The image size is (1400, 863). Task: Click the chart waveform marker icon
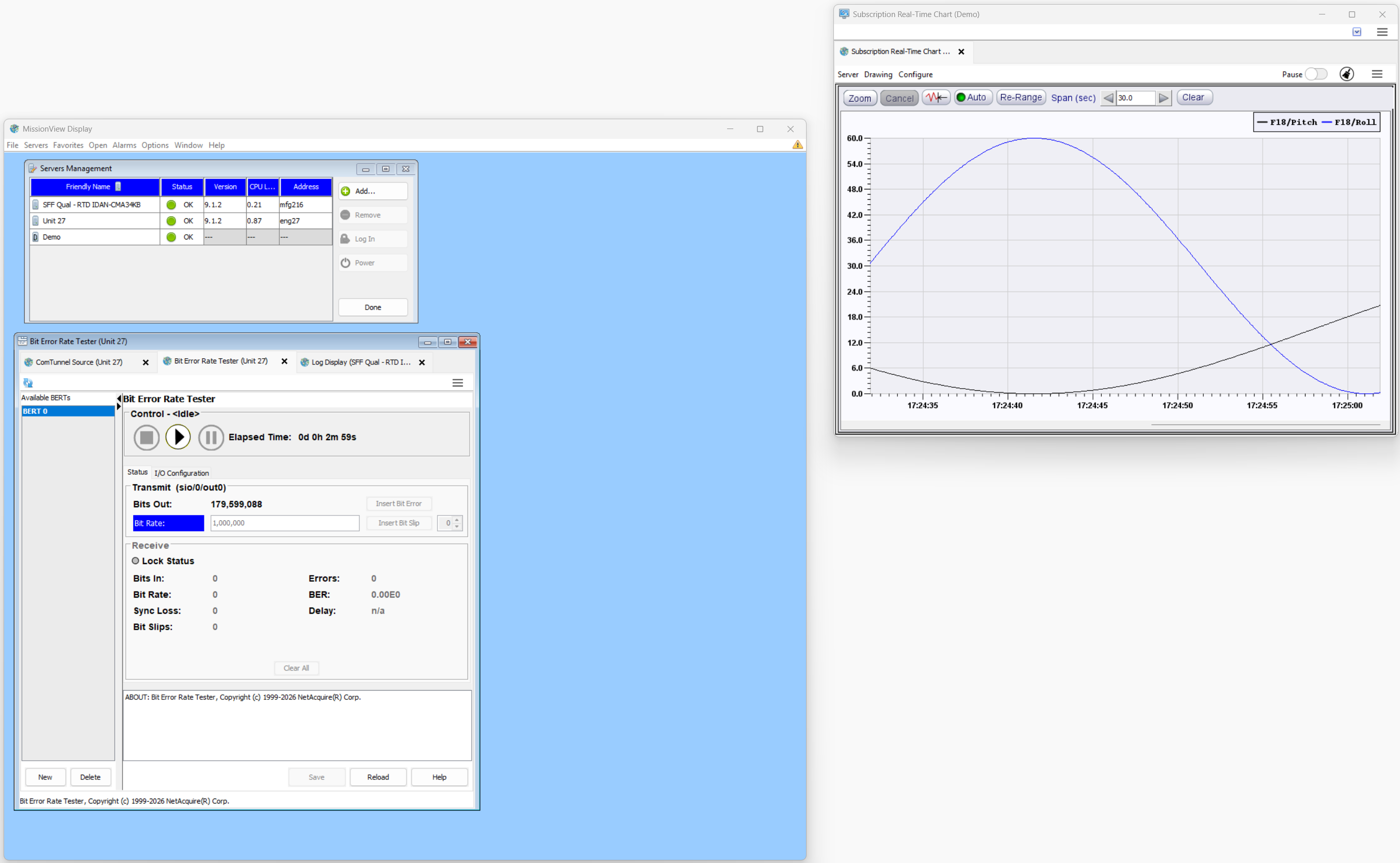(936, 98)
